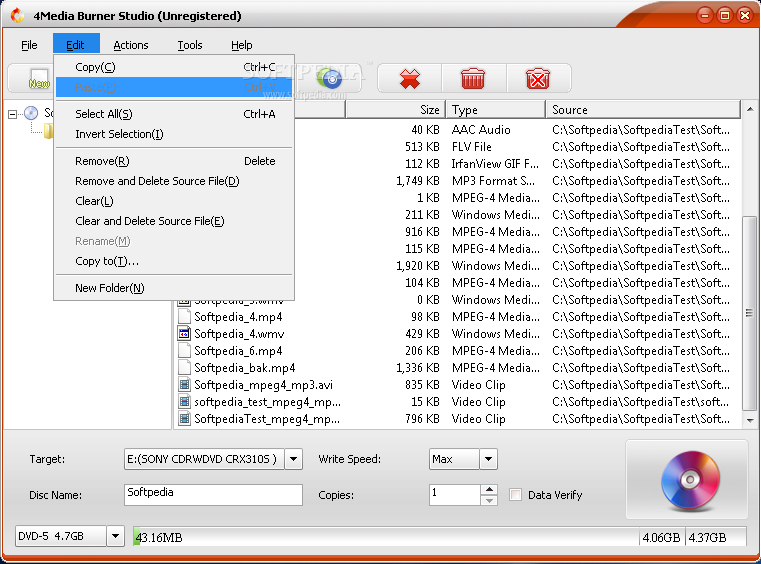Click the file list scrollbar up arrow
This screenshot has height=564, width=761.
(750, 109)
